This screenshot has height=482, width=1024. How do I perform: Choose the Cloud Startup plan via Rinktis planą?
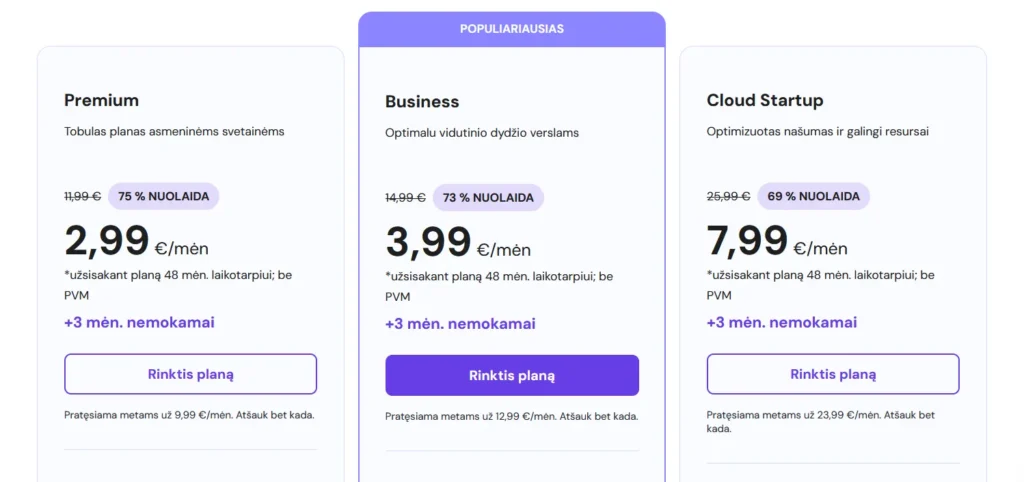click(x=833, y=374)
